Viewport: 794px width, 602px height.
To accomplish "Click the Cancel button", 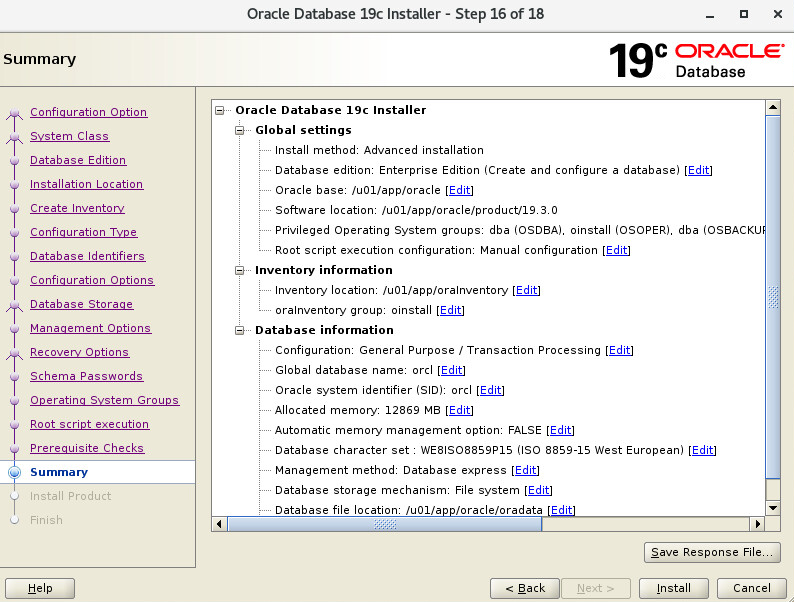I will click(751, 588).
